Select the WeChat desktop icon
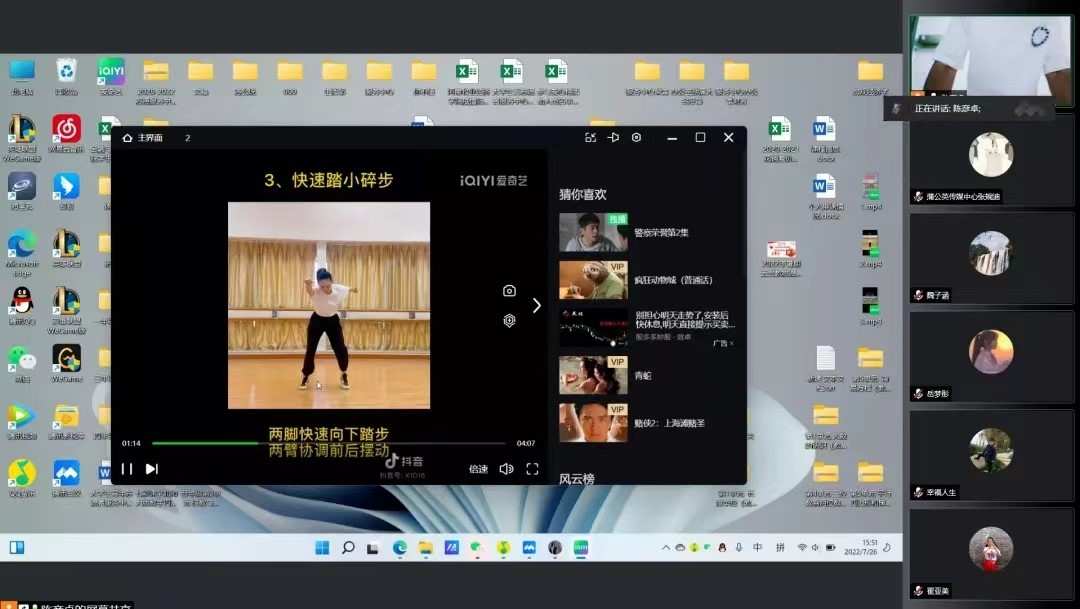This screenshot has height=609, width=1080. [22, 364]
